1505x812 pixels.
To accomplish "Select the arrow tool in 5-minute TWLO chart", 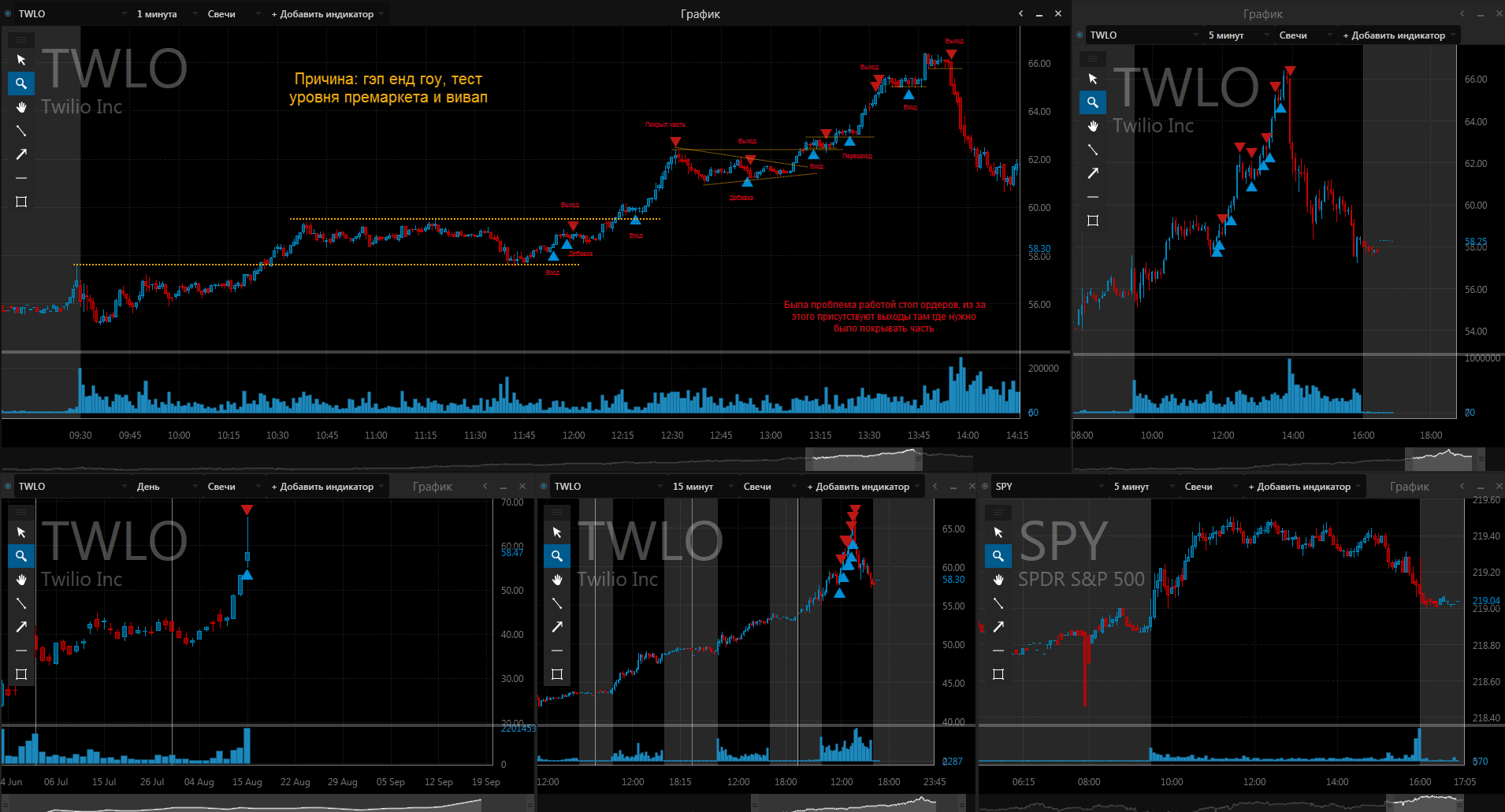I will click(x=1093, y=173).
